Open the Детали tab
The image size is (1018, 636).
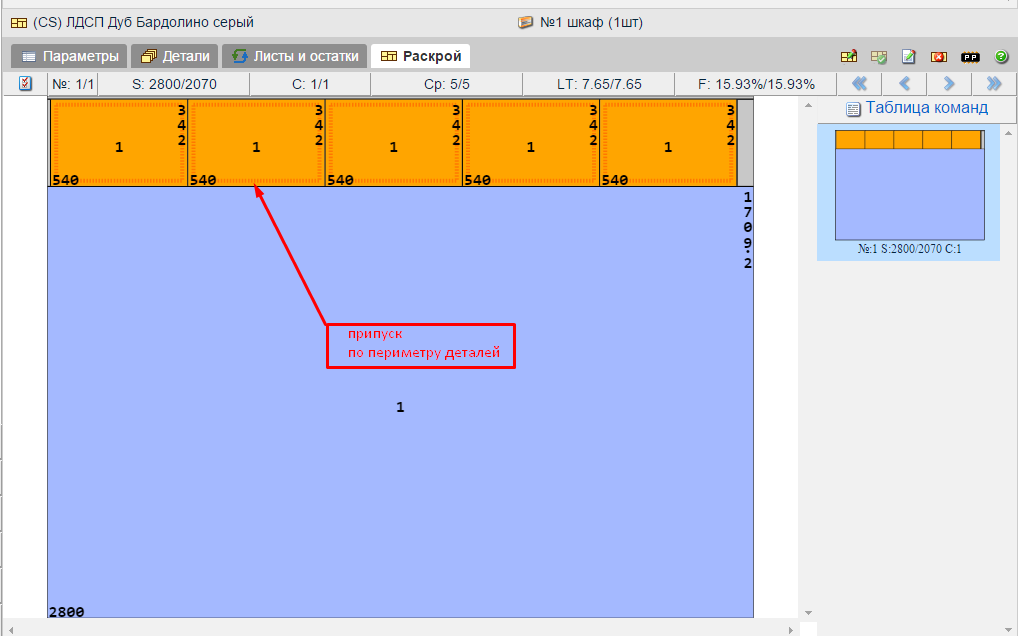(x=175, y=57)
